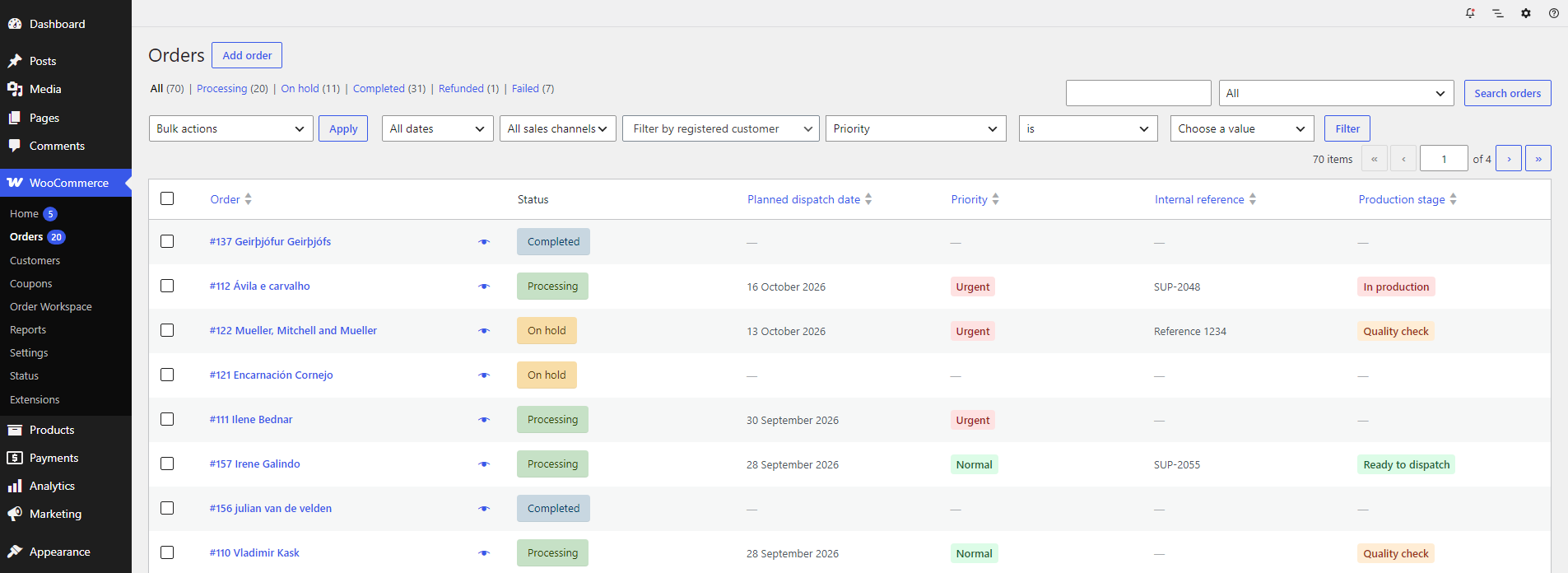Image resolution: width=1568 pixels, height=573 pixels.
Task: Open the Order Workspace submenu item
Action: point(51,306)
